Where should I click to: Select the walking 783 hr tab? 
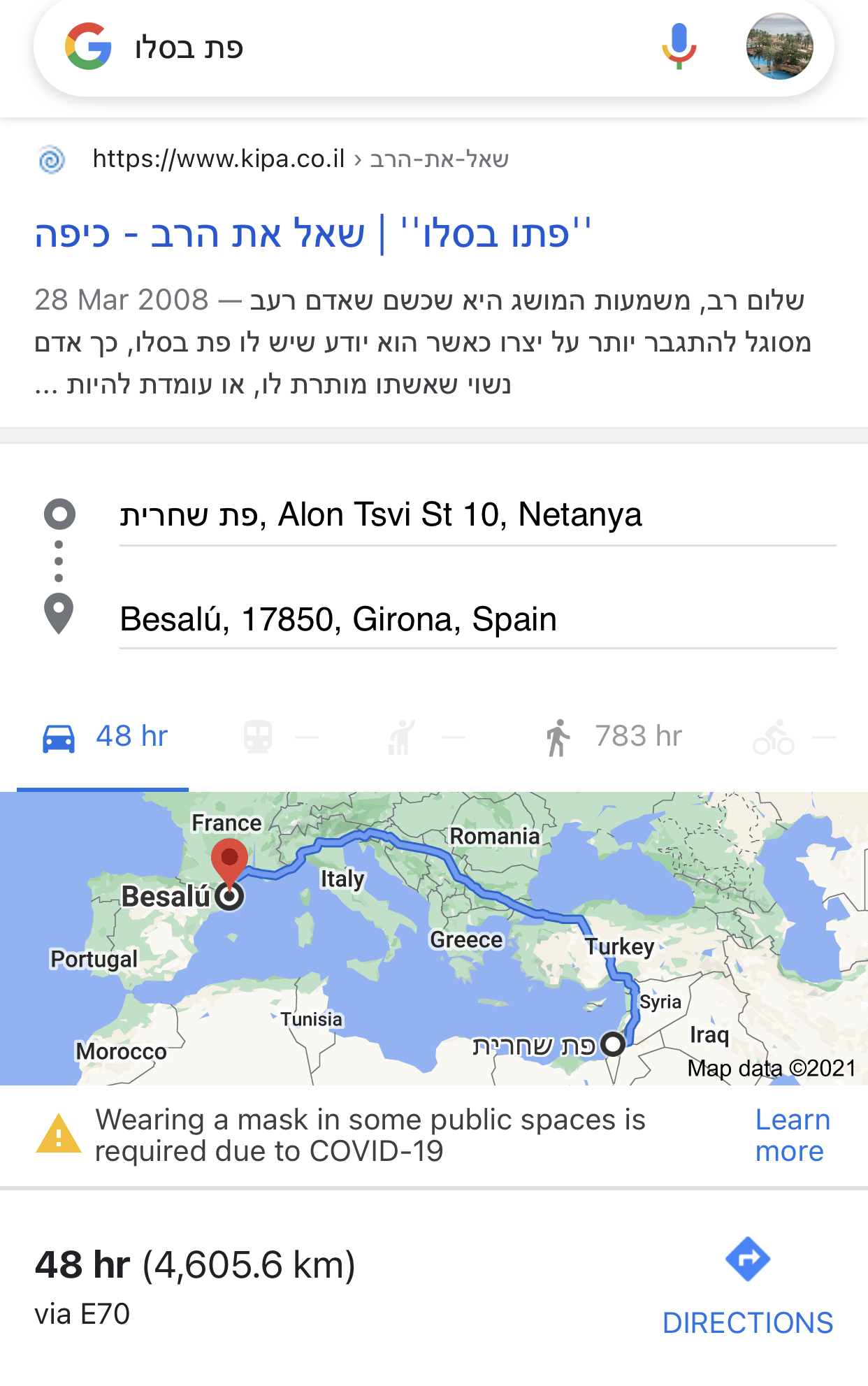pyautogui.click(x=613, y=737)
